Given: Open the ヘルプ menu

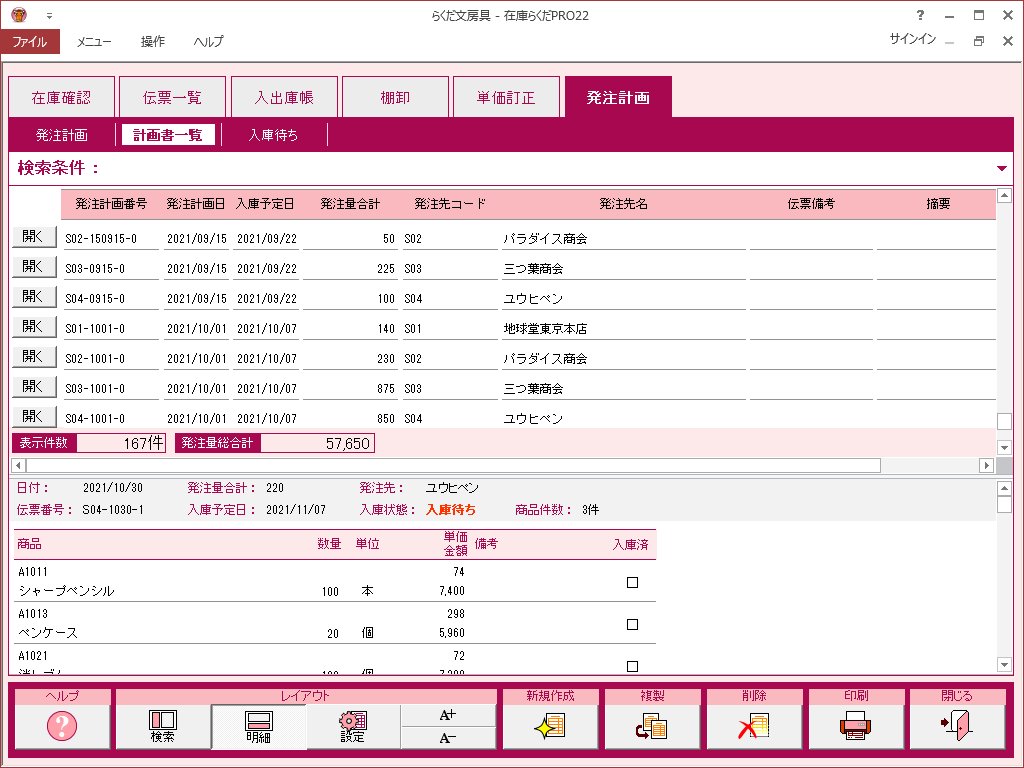Looking at the screenshot, I should coord(208,41).
